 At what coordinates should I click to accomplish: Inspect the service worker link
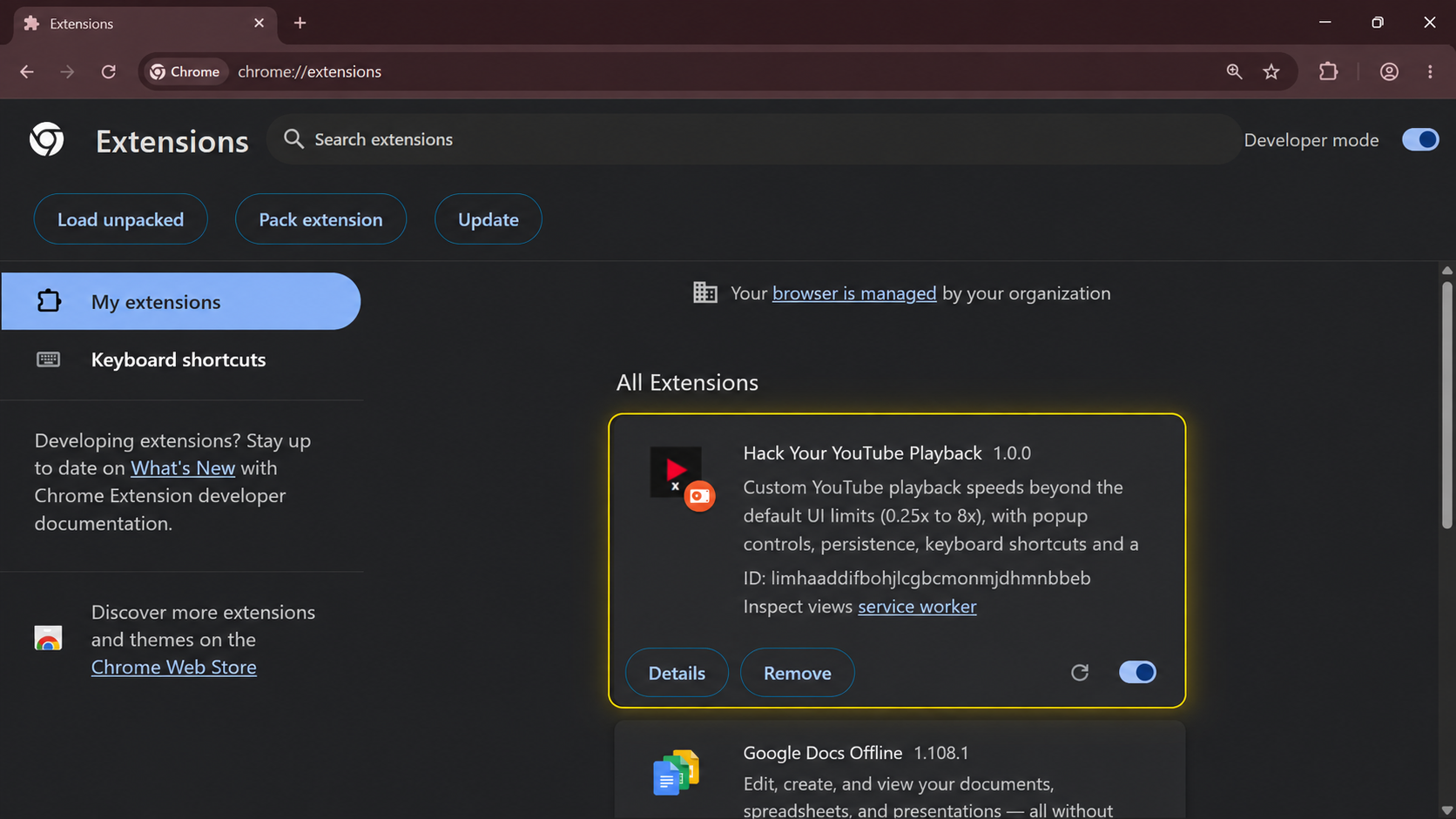tap(917, 607)
